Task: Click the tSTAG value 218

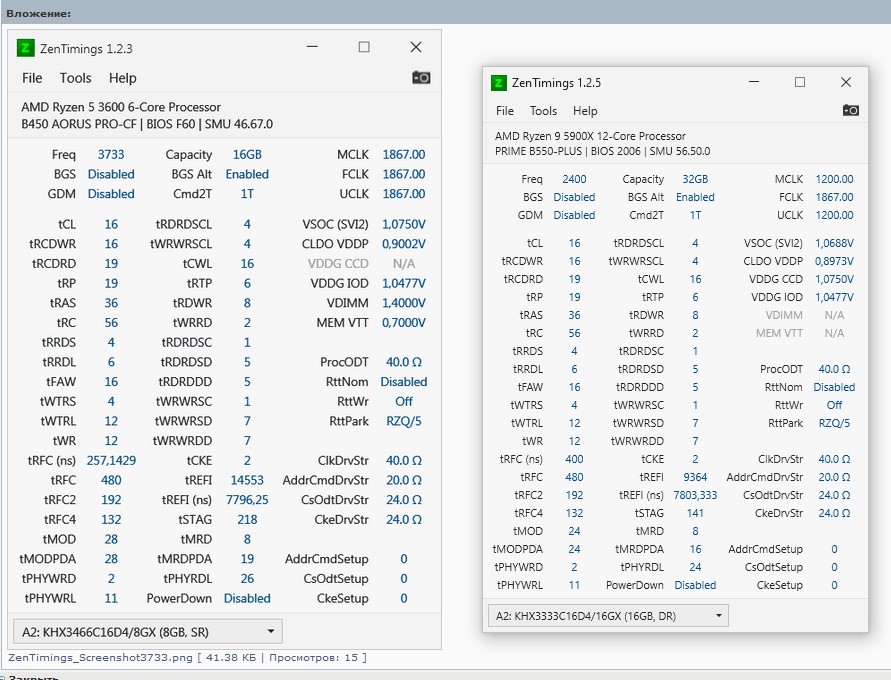Action: tap(247, 519)
